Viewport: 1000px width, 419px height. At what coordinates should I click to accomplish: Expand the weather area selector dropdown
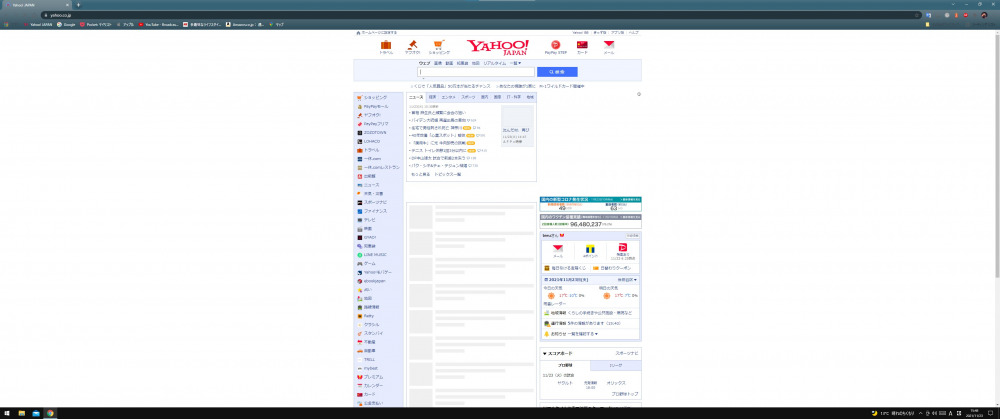click(627, 280)
